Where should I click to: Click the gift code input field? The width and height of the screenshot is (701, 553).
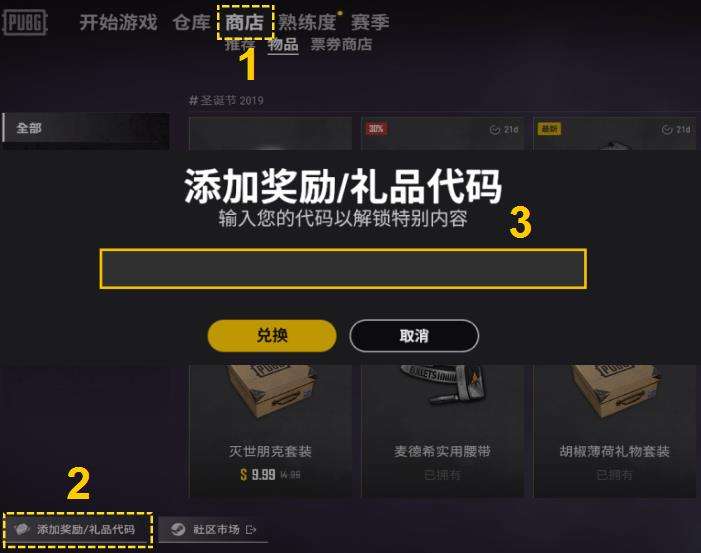tap(343, 268)
